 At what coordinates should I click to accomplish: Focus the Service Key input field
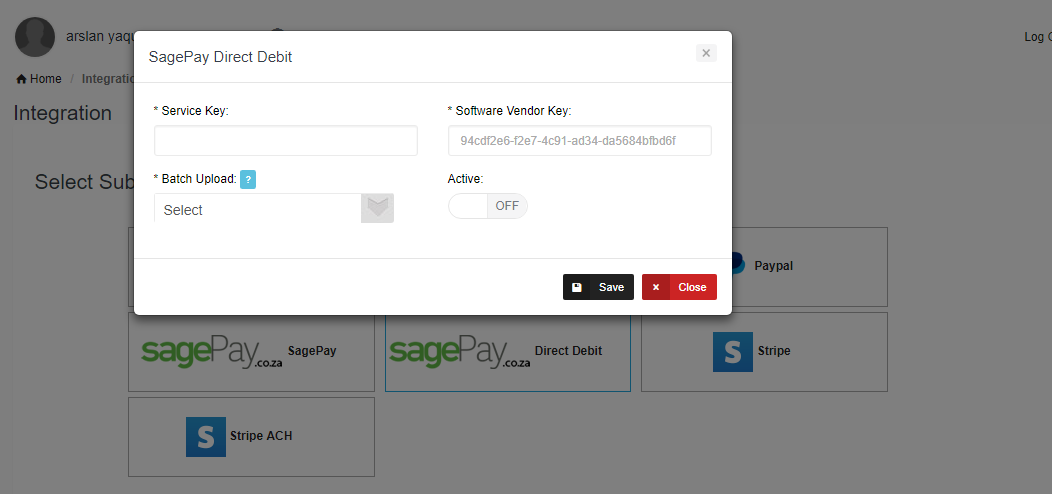point(286,141)
